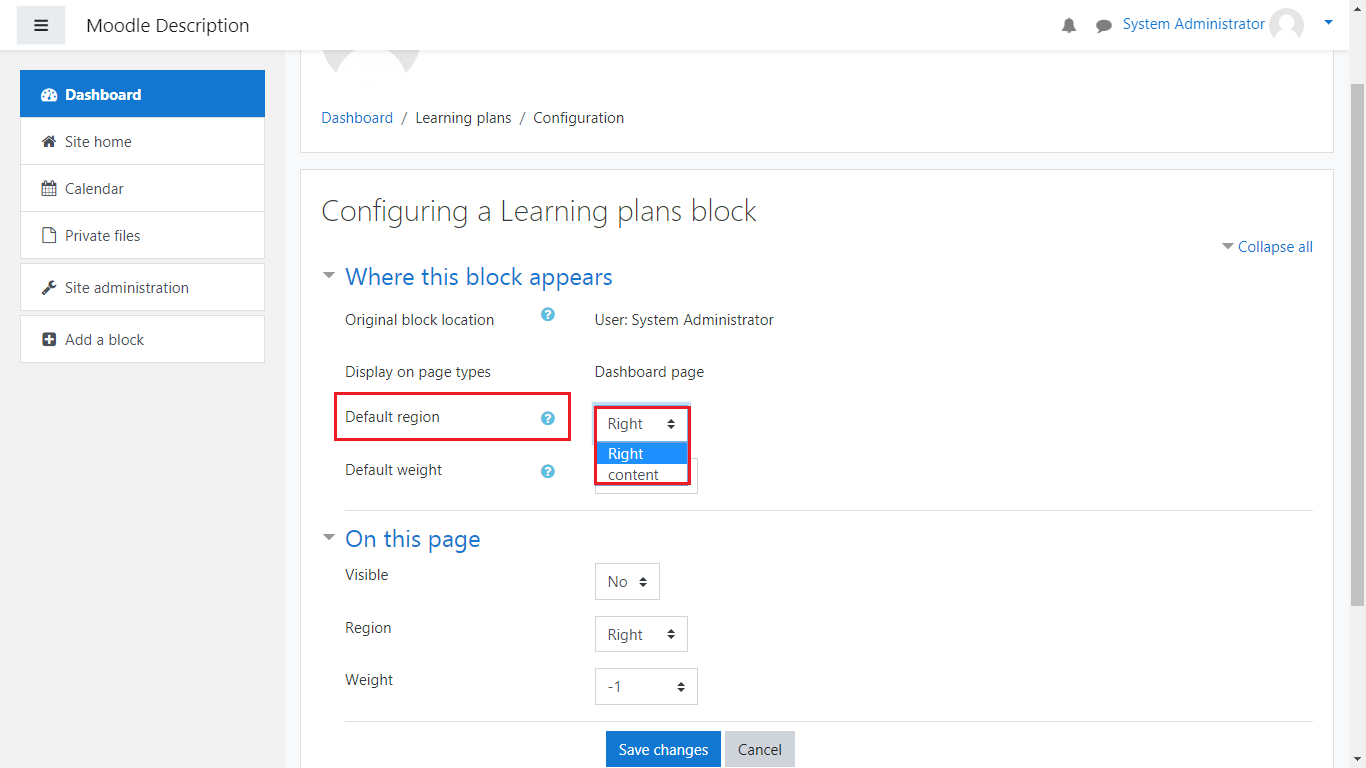This screenshot has height=768, width=1366.
Task: Open the Region dropdown under On this page
Action: [641, 635]
